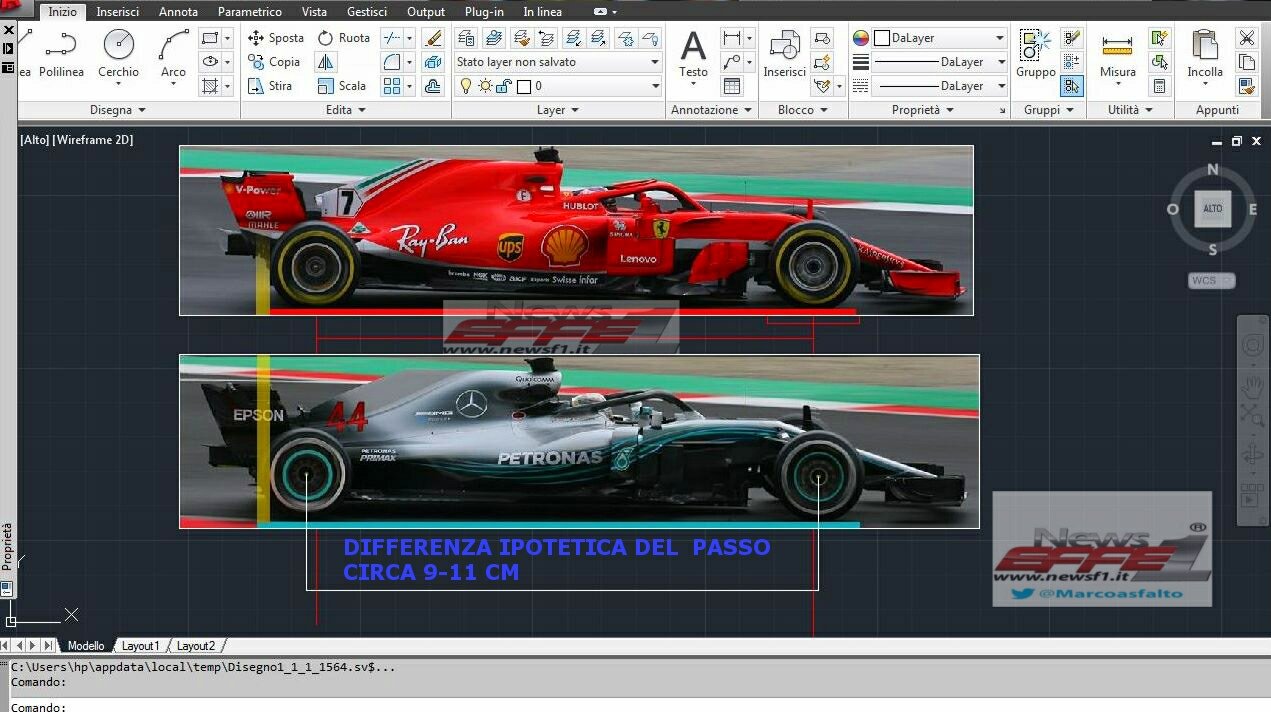Viewport: 1271px width, 712px height.
Task: Click the DaLayer white color box
Action: [x=881, y=38]
